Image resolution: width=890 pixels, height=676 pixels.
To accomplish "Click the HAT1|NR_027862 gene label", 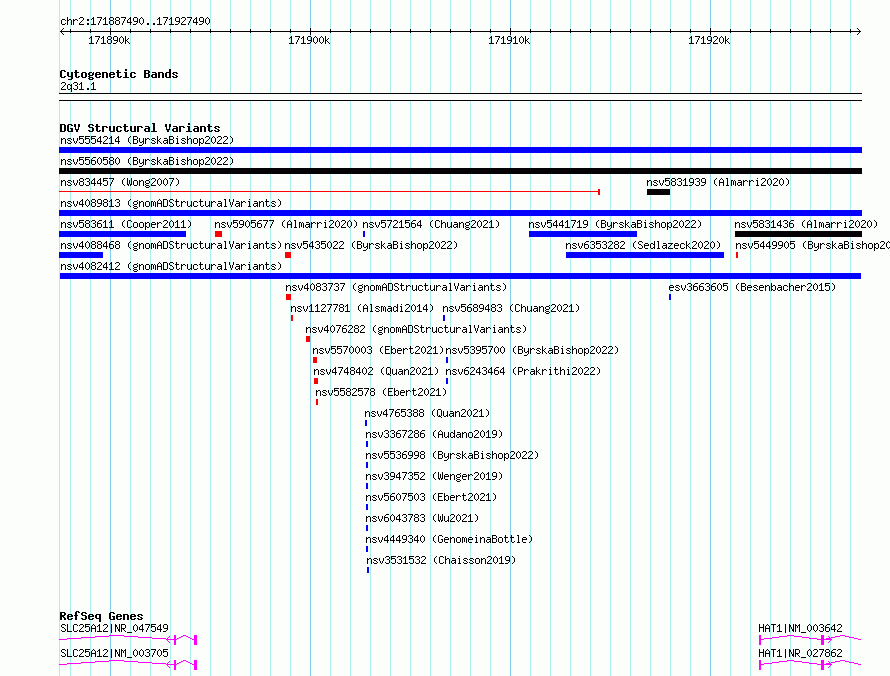I will coord(800,653).
